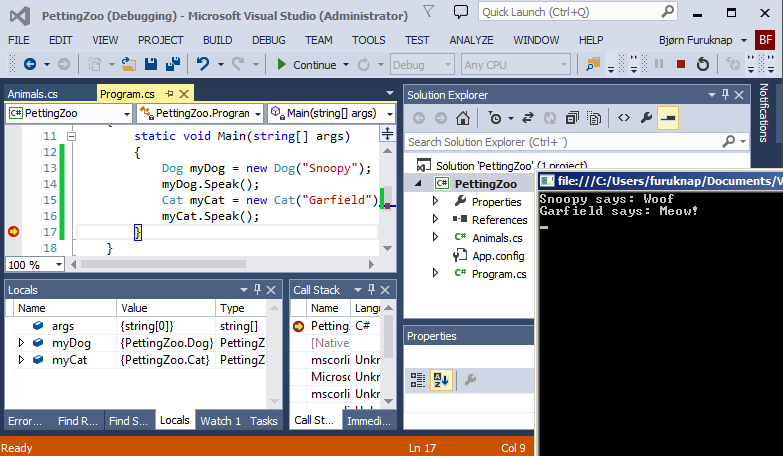Click the Continue debugging play button
This screenshot has height=456, width=783.
[x=282, y=64]
